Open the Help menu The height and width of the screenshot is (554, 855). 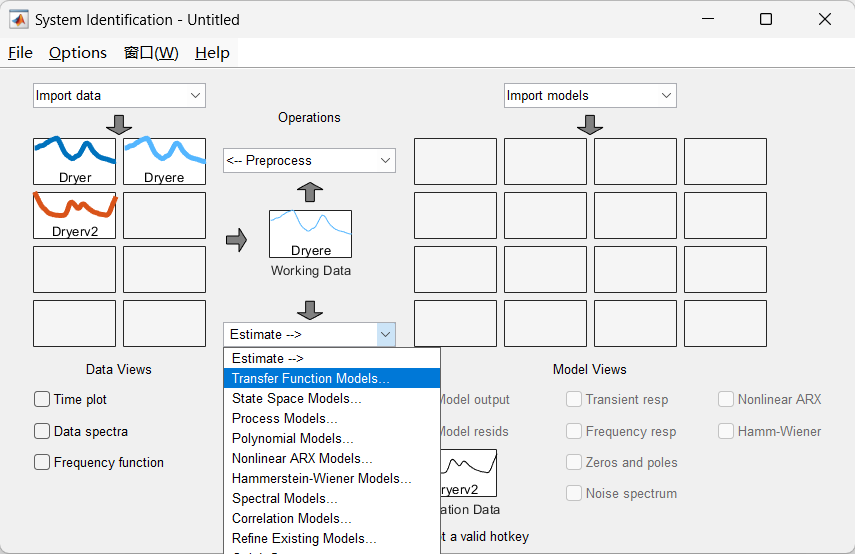[x=212, y=53]
